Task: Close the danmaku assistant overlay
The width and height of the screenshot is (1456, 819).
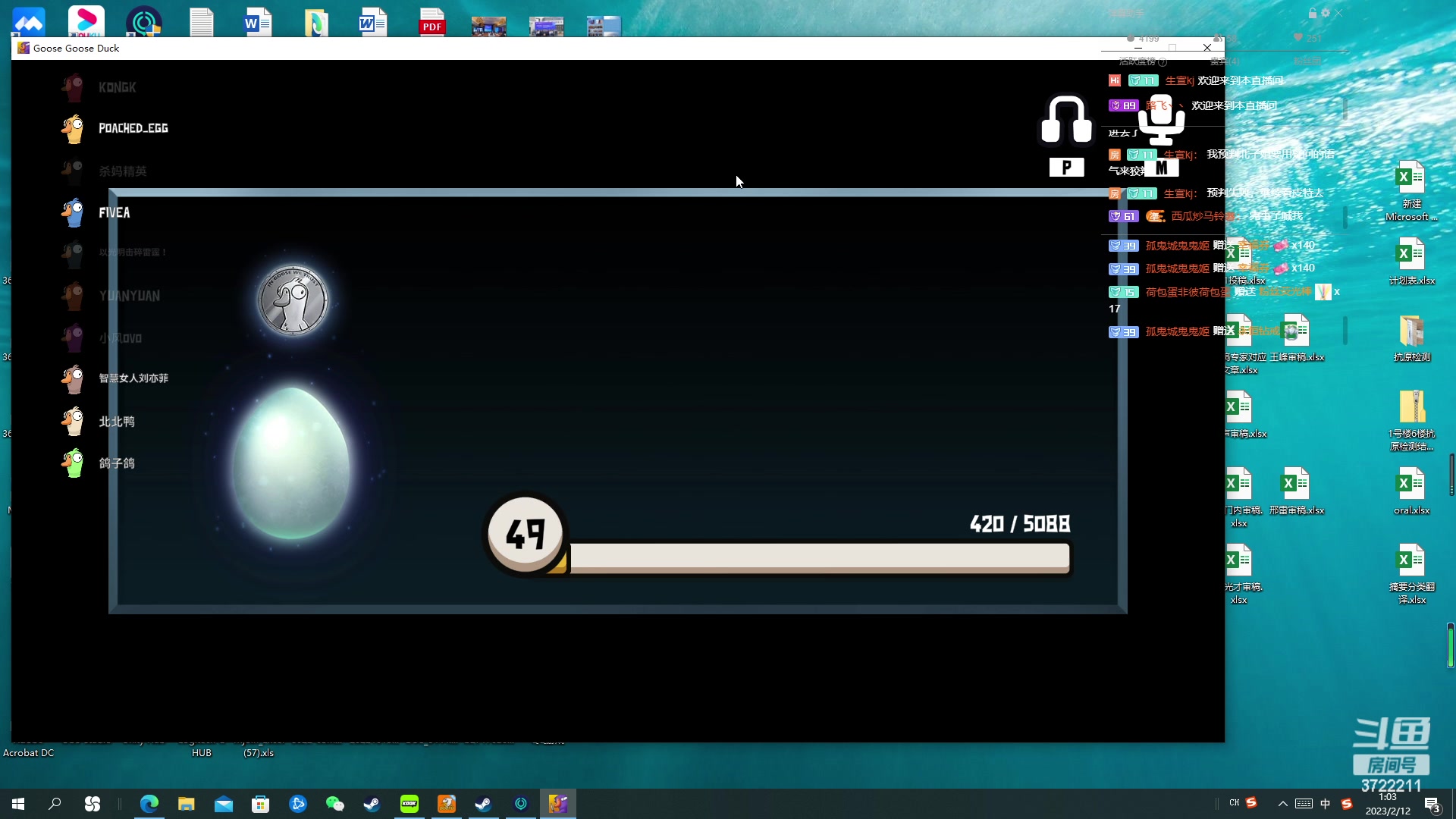Action: (x=1338, y=13)
